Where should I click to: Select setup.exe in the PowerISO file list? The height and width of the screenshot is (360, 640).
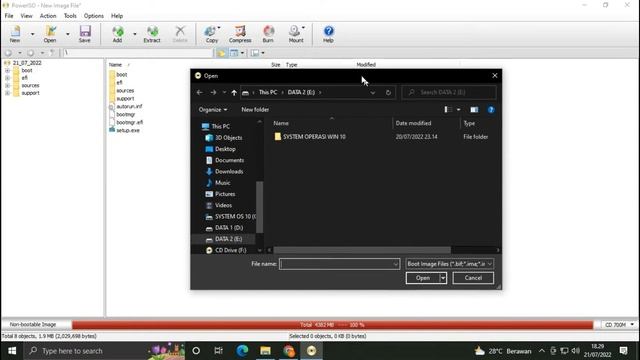(124, 131)
